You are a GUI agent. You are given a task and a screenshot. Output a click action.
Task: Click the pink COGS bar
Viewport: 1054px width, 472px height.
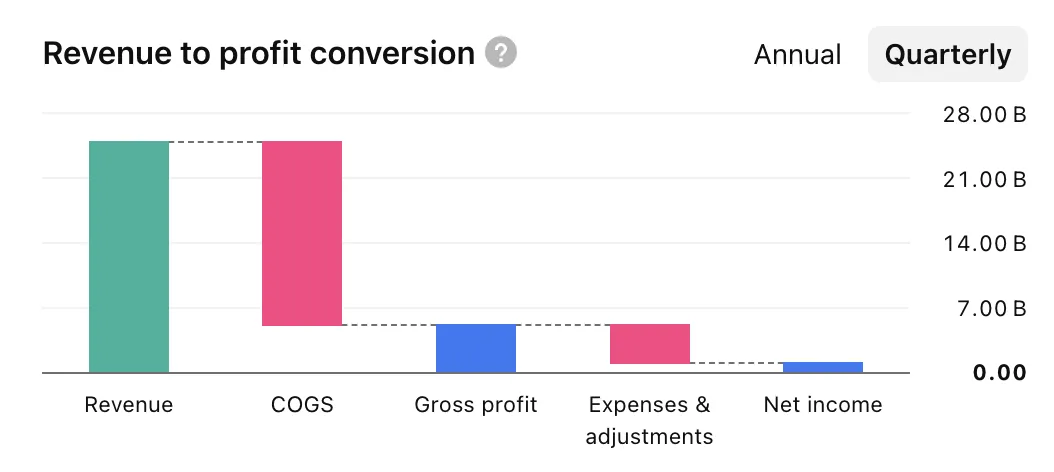tap(302, 233)
